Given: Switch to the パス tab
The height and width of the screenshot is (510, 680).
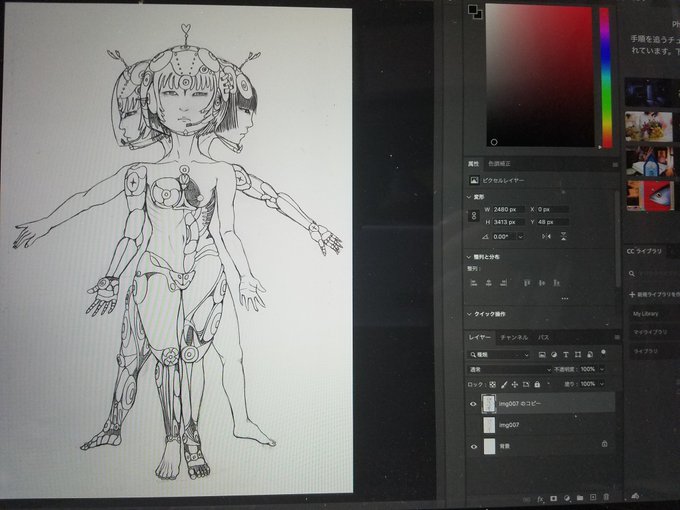Looking at the screenshot, I should coord(543,337).
